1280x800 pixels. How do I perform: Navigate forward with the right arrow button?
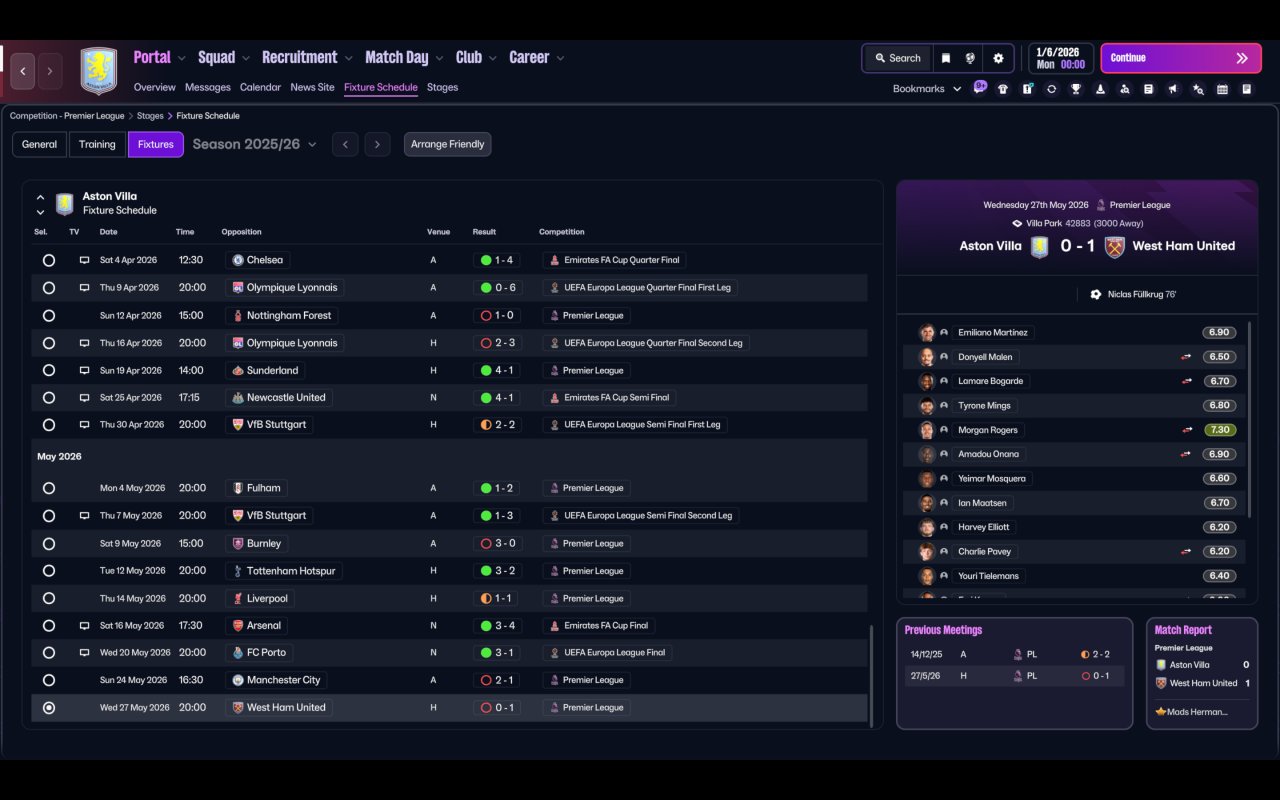50,71
